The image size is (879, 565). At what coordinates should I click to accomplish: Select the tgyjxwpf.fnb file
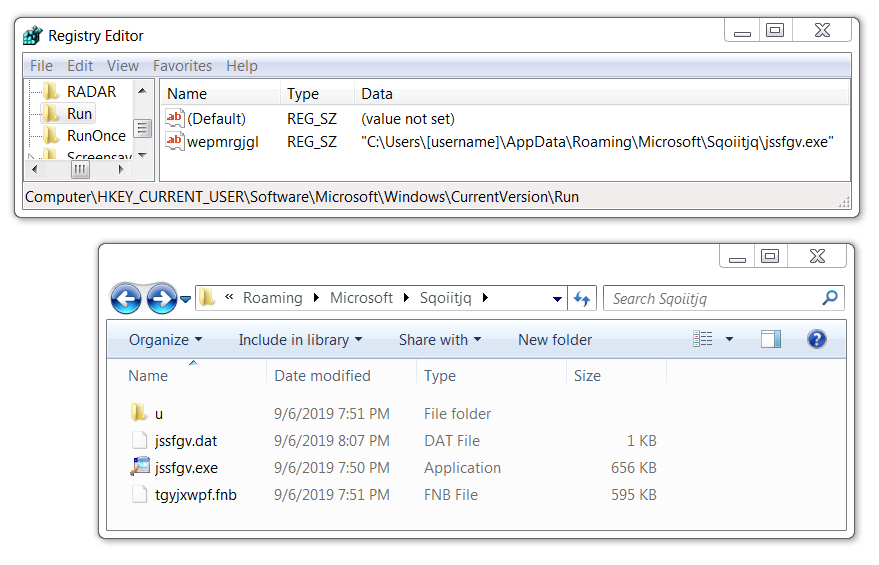196,495
